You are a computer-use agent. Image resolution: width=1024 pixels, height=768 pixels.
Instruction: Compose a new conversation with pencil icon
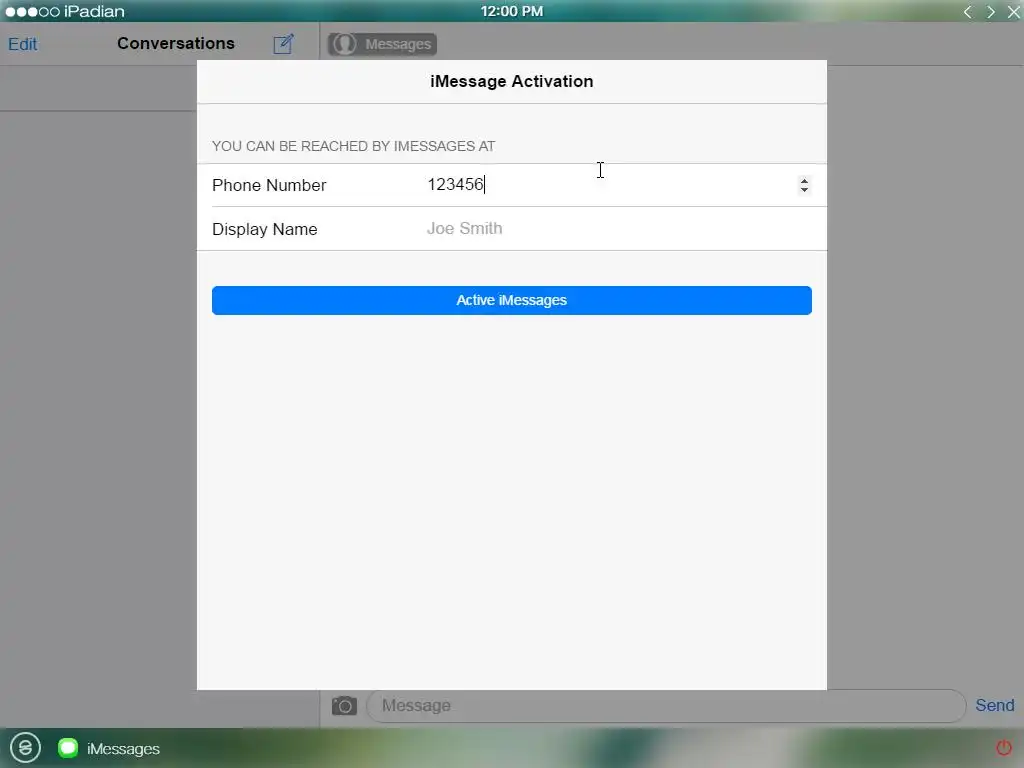pyautogui.click(x=283, y=44)
